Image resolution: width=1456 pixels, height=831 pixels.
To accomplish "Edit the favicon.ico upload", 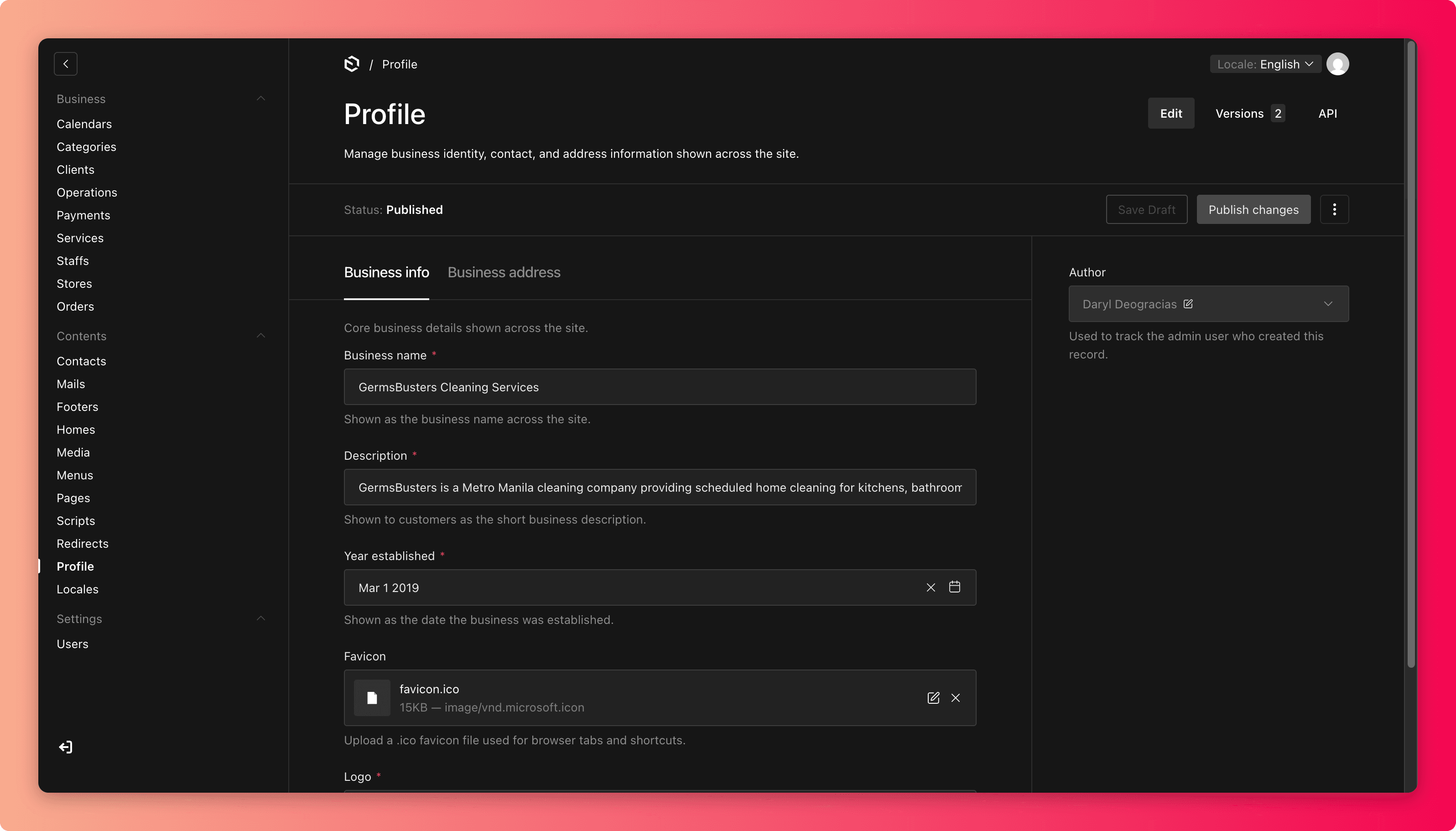I will click(933, 697).
